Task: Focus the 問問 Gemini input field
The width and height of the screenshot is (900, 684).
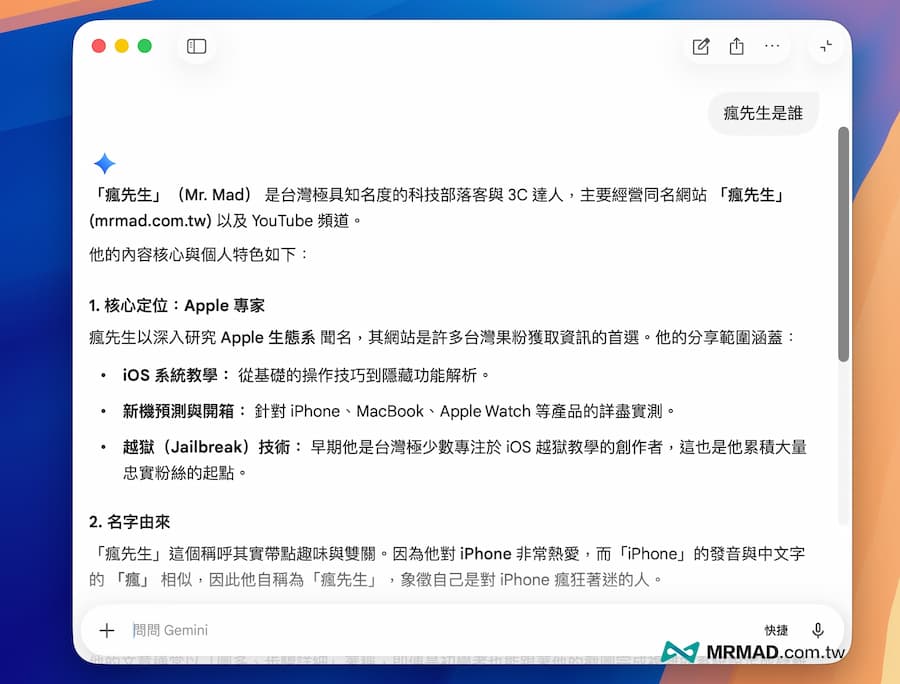Action: 300,630
